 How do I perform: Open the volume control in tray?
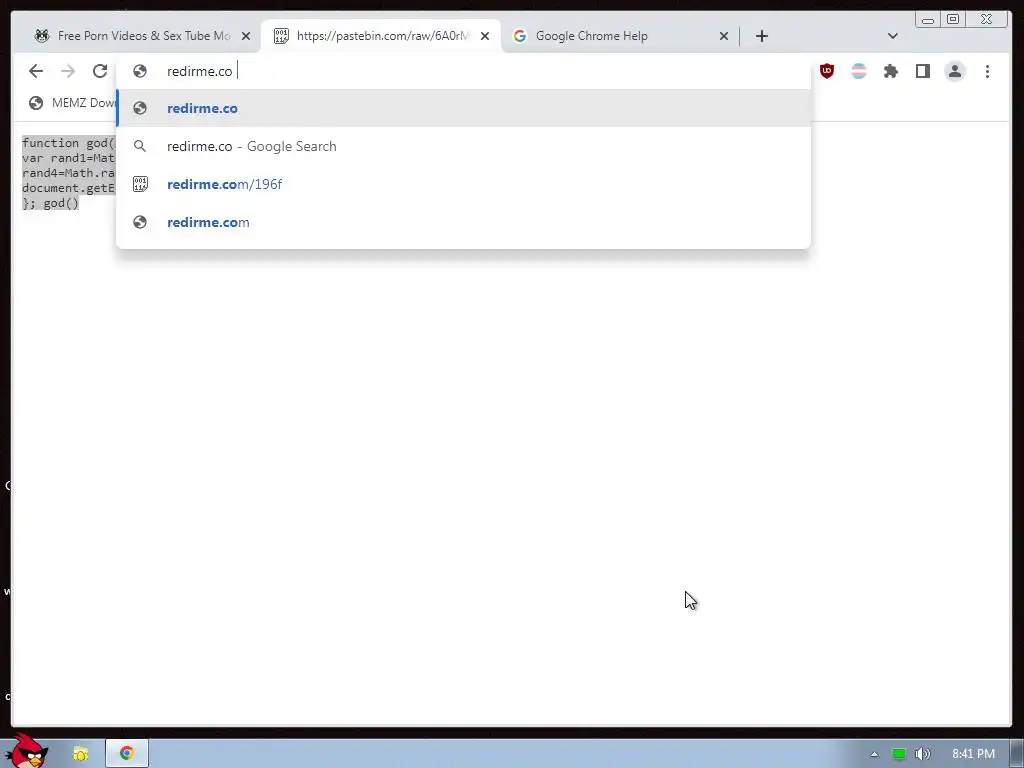922,754
